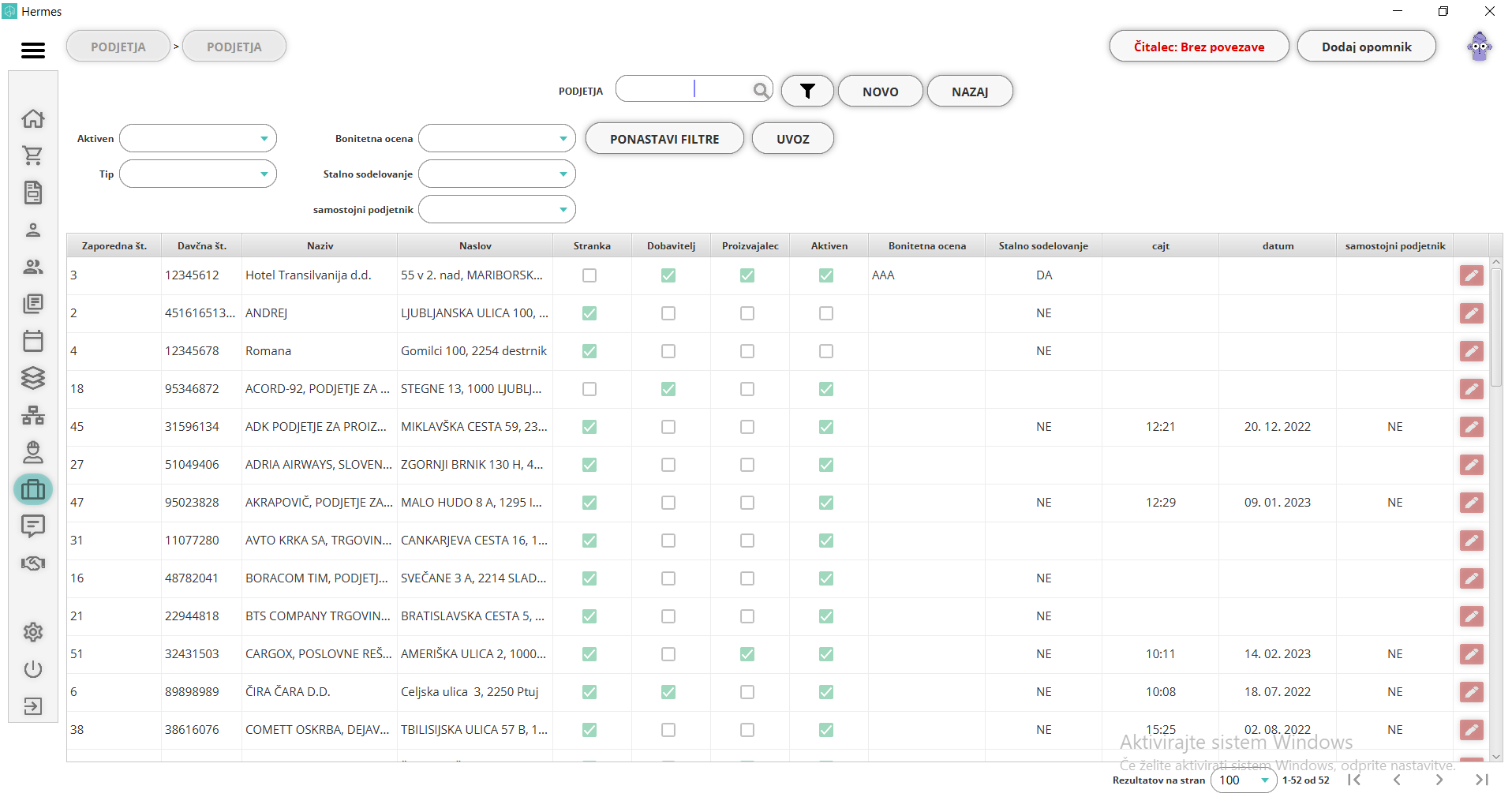Go to the next results page
This screenshot has height=812, width=1512.
point(1439,780)
